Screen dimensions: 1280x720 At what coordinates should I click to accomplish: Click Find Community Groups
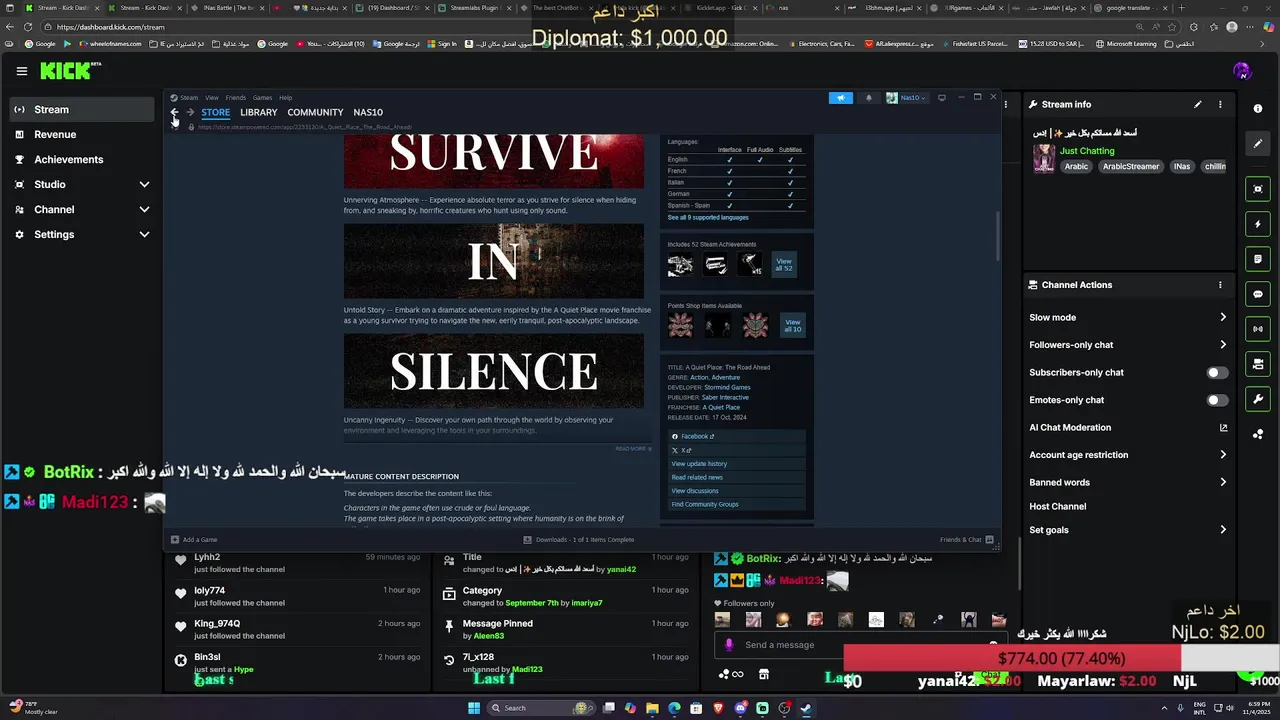(737, 504)
